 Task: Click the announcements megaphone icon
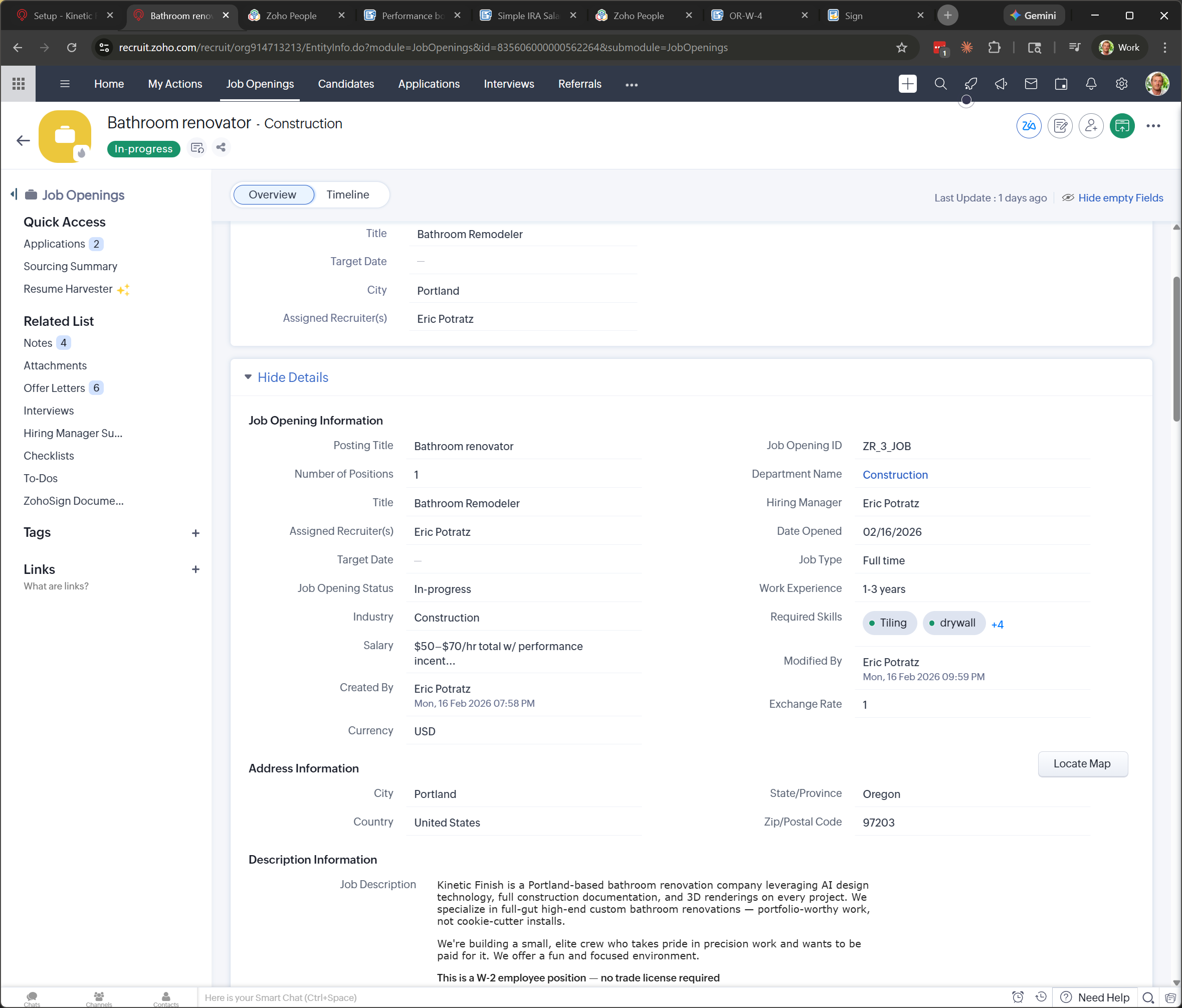click(1001, 84)
